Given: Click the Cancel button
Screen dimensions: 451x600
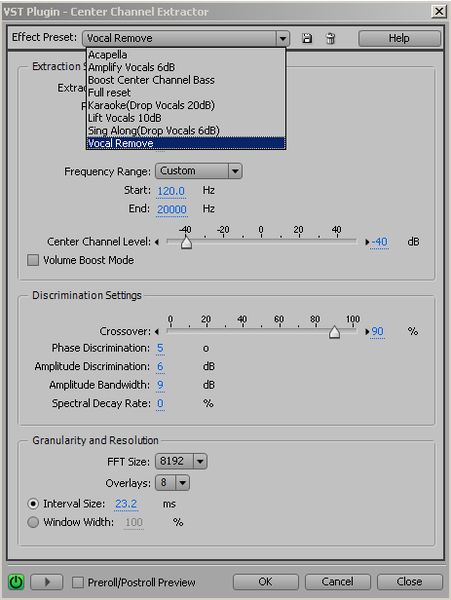Looking at the screenshot, I should coord(337,582).
